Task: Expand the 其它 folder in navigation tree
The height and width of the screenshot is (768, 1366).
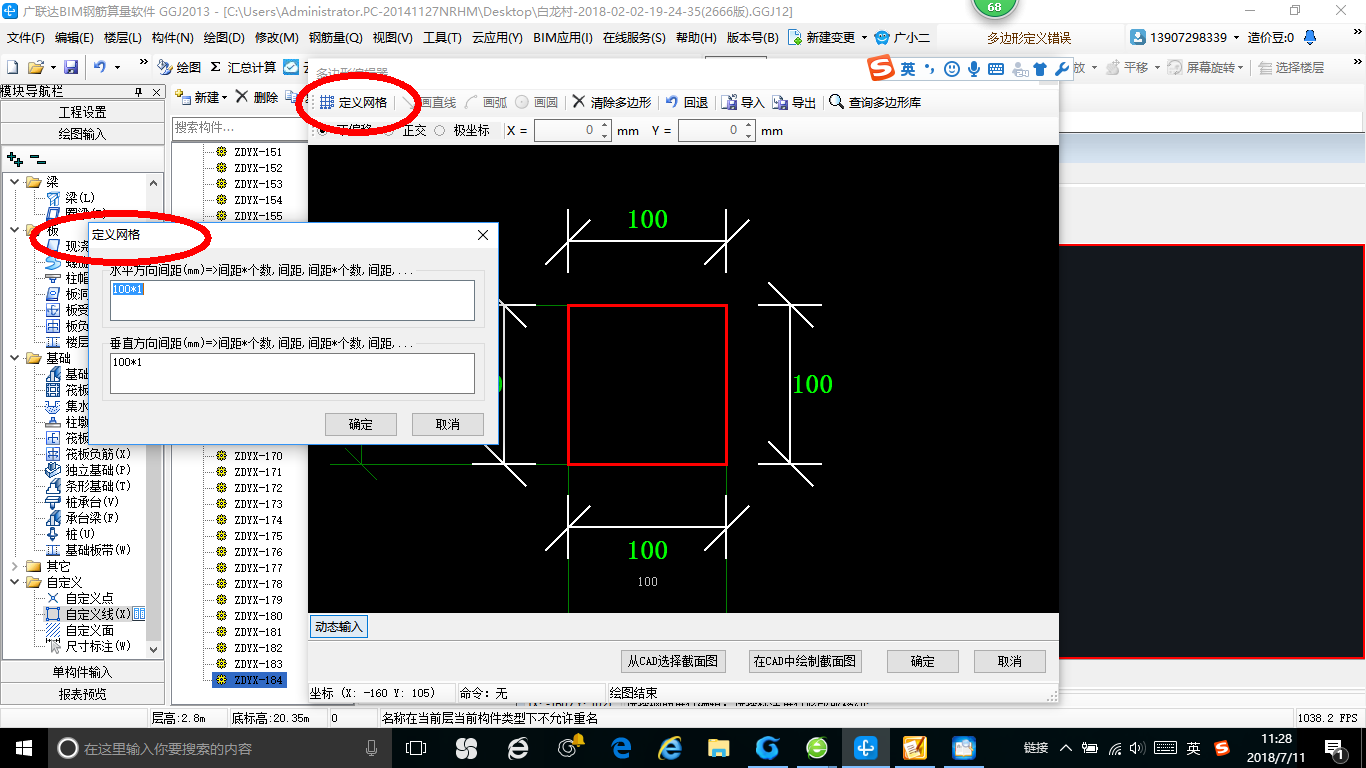Action: click(15, 566)
